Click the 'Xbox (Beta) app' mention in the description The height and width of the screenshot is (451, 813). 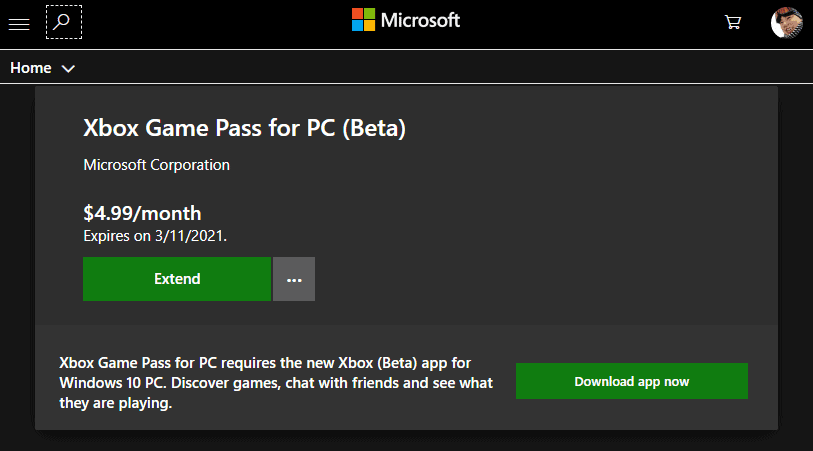tap(393, 362)
